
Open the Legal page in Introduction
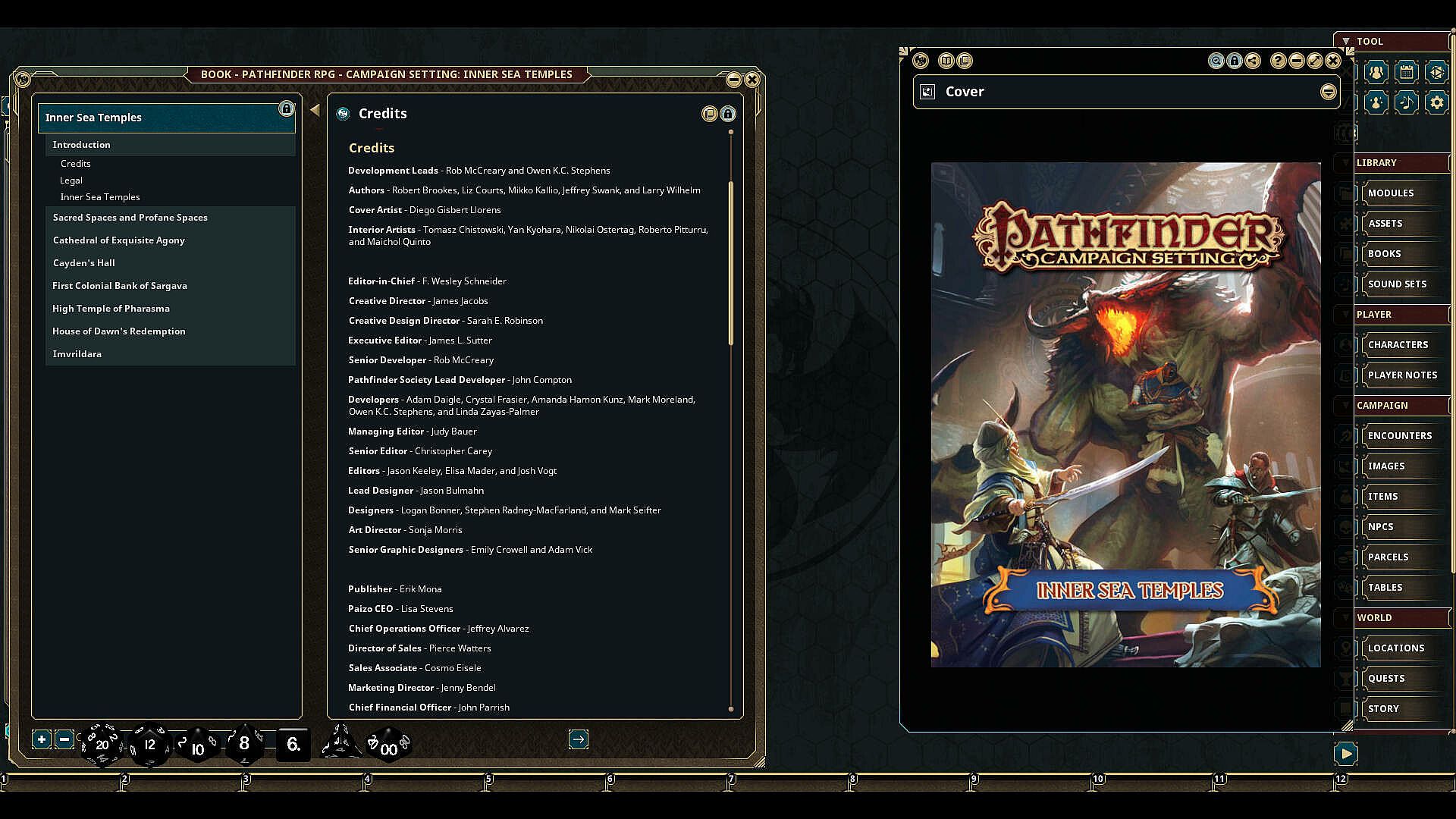pyautogui.click(x=71, y=180)
